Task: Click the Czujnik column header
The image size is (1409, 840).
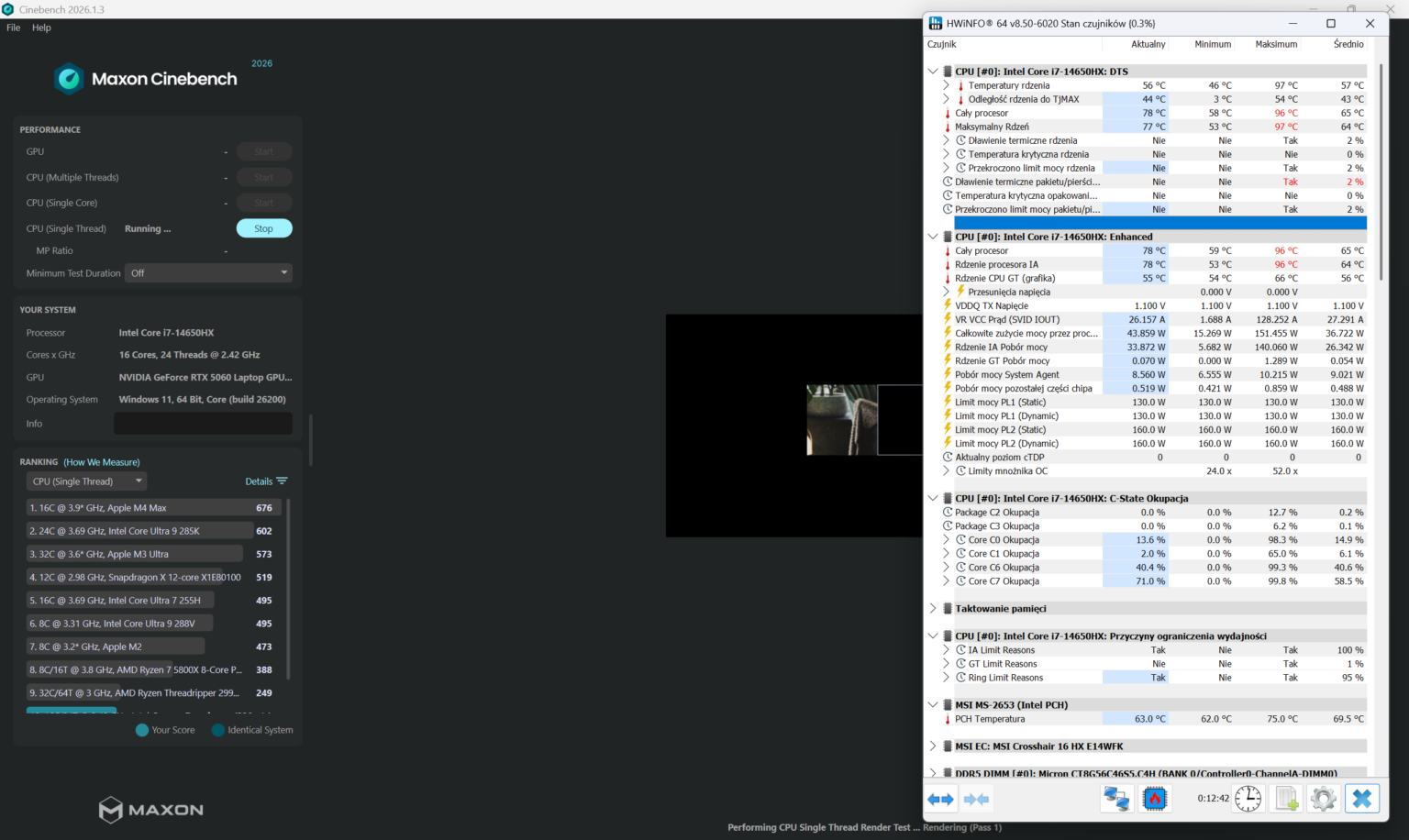Action: coord(941,44)
